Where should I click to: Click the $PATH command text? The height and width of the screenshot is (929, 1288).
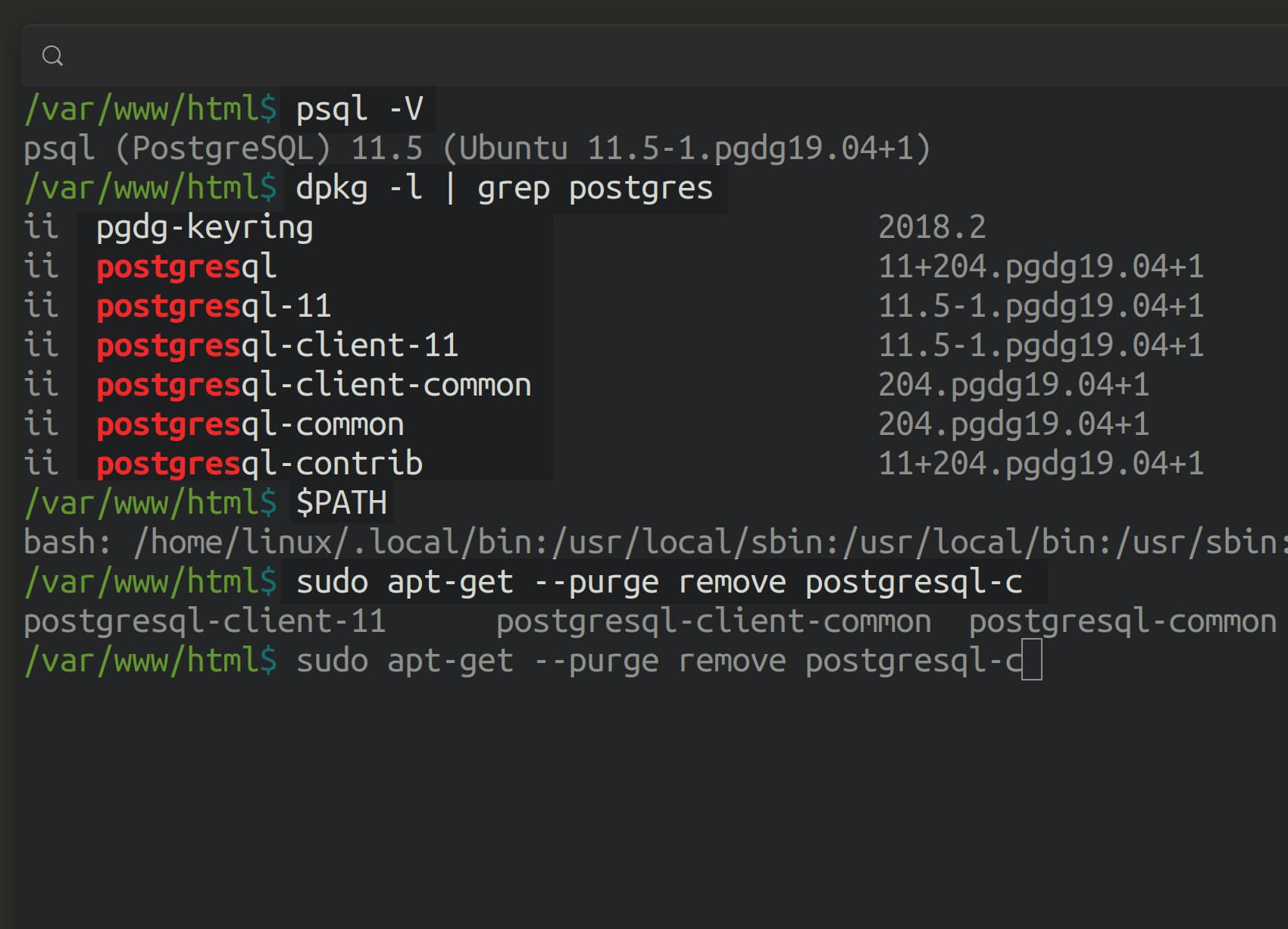(342, 503)
